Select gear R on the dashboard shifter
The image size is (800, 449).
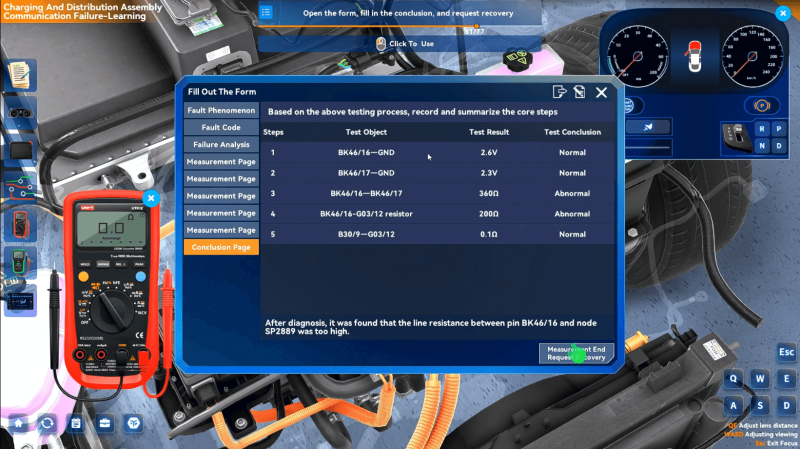762,129
